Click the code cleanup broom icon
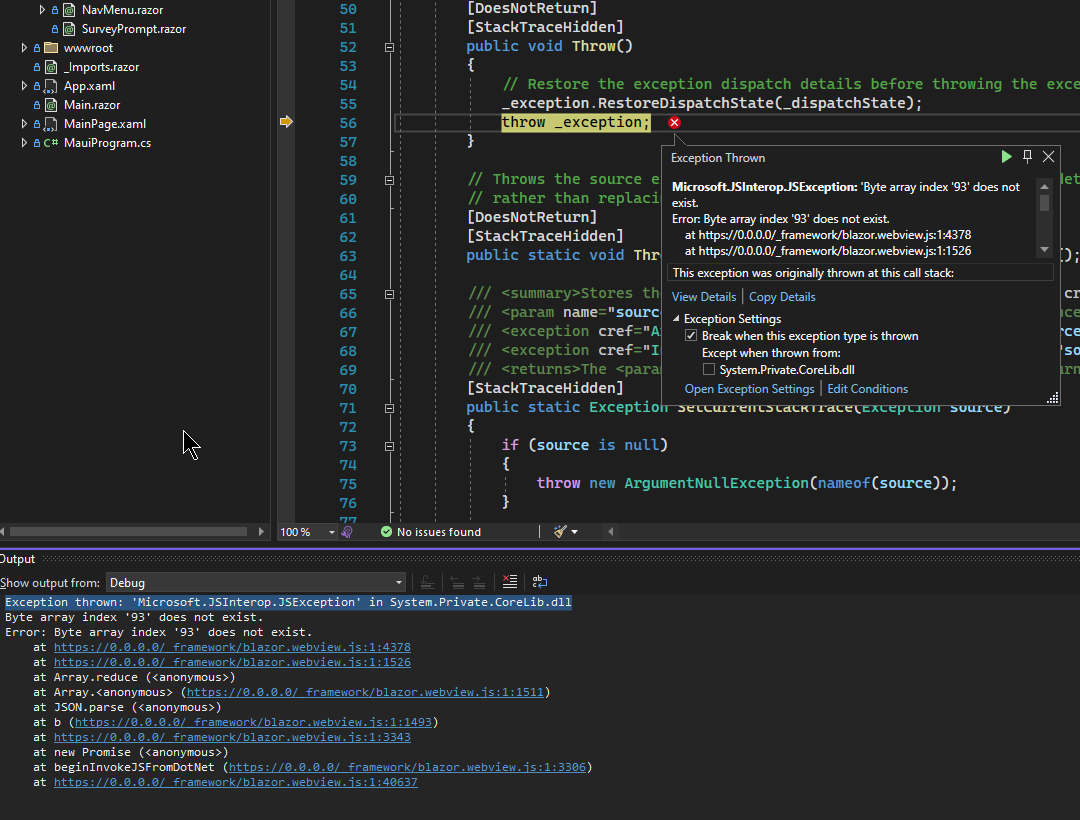1080x820 pixels. [560, 532]
